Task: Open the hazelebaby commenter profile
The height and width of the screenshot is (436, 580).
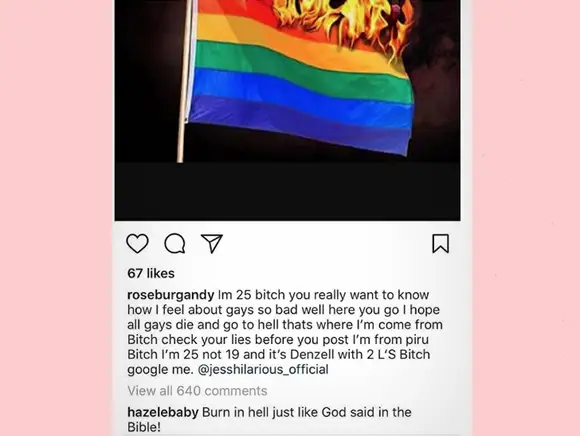Action: tap(163, 412)
